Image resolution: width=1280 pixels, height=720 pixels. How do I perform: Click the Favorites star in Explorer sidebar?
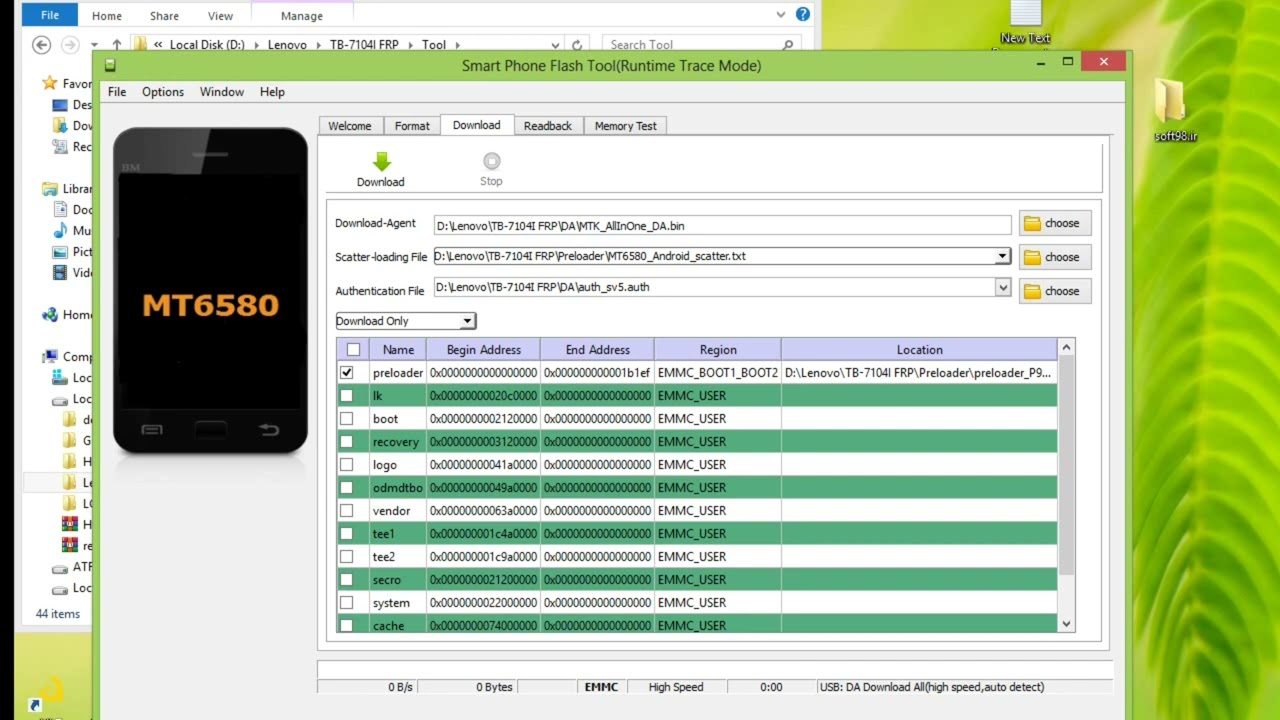(49, 84)
